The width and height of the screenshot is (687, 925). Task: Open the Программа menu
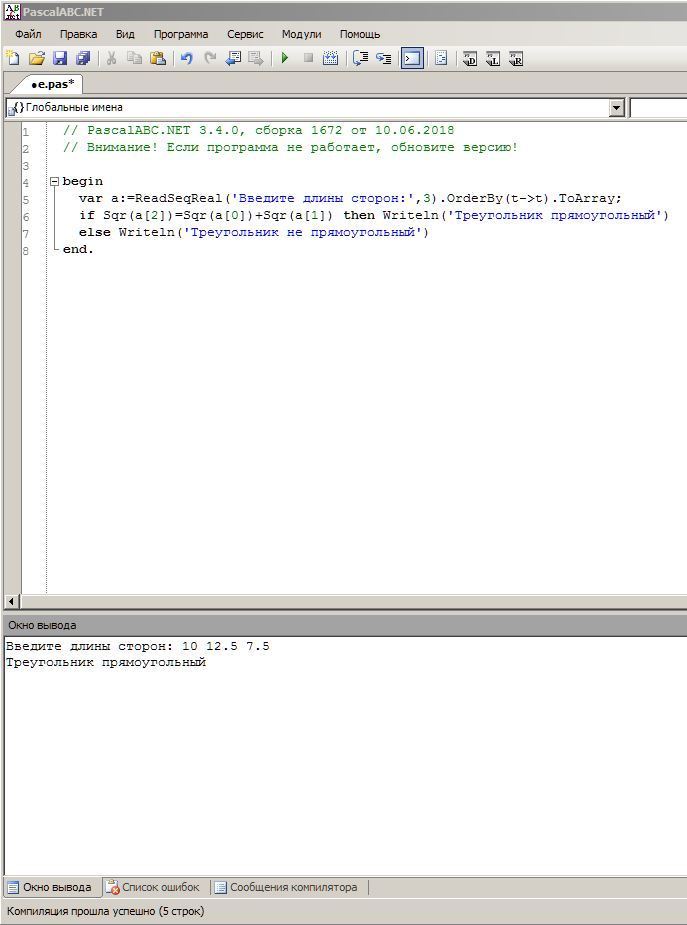point(181,34)
